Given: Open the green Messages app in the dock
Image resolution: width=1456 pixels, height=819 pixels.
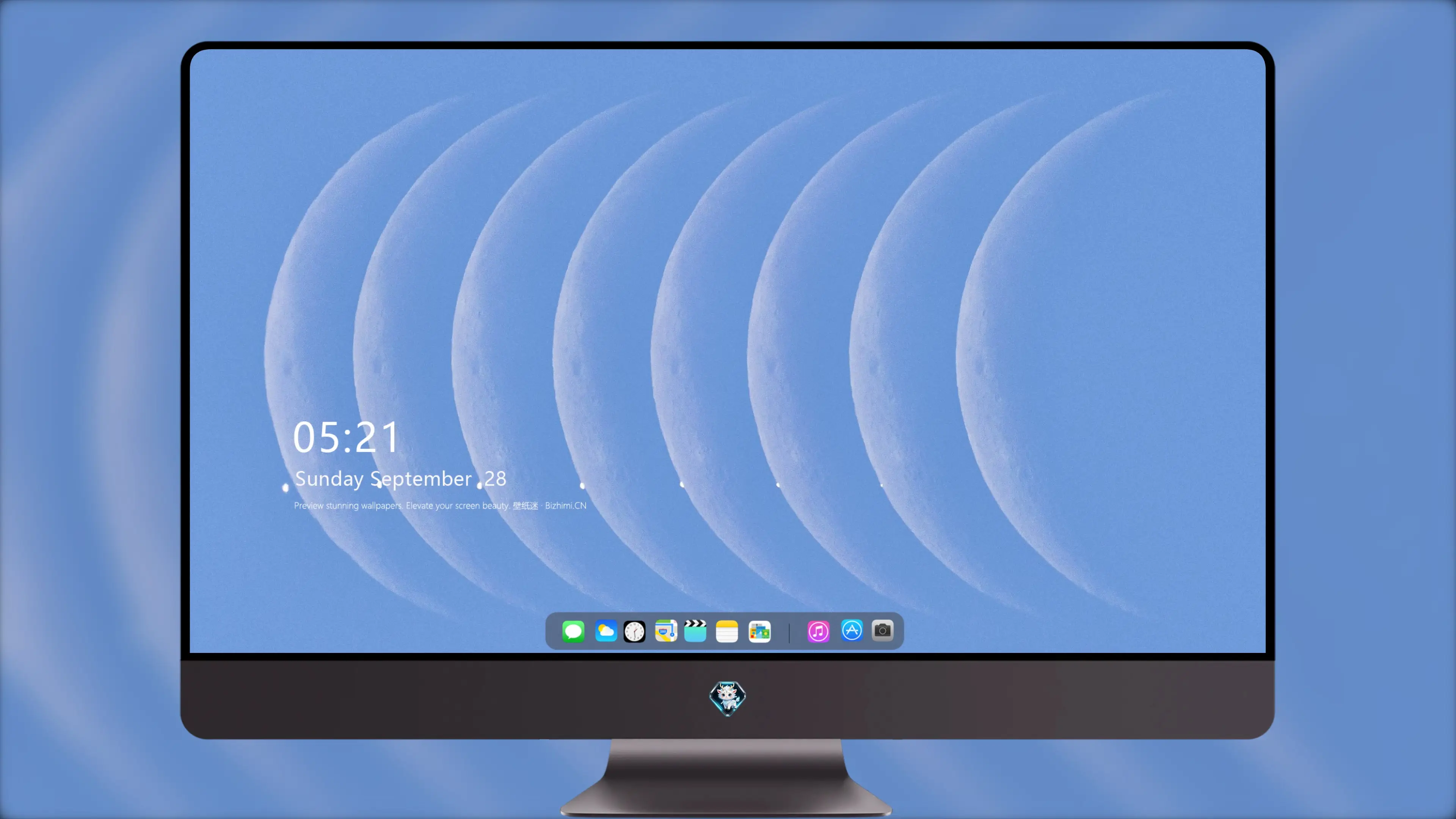Looking at the screenshot, I should click(x=573, y=631).
